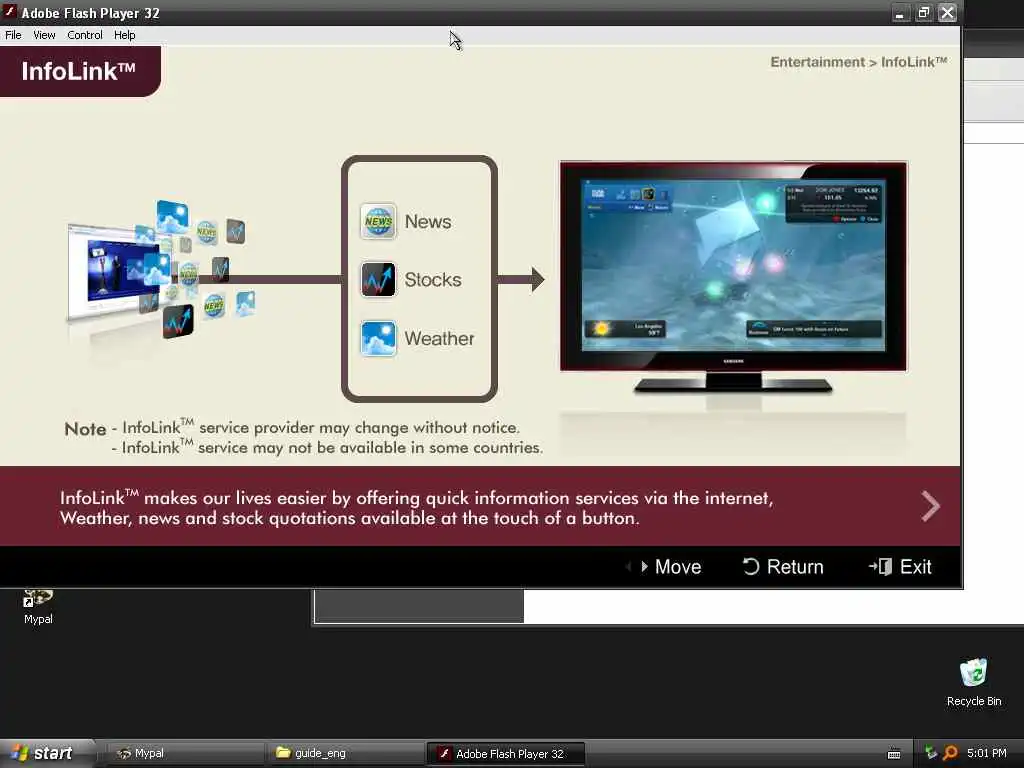The image size is (1024, 768).
Task: Select the Stocks label
Action: [432, 280]
